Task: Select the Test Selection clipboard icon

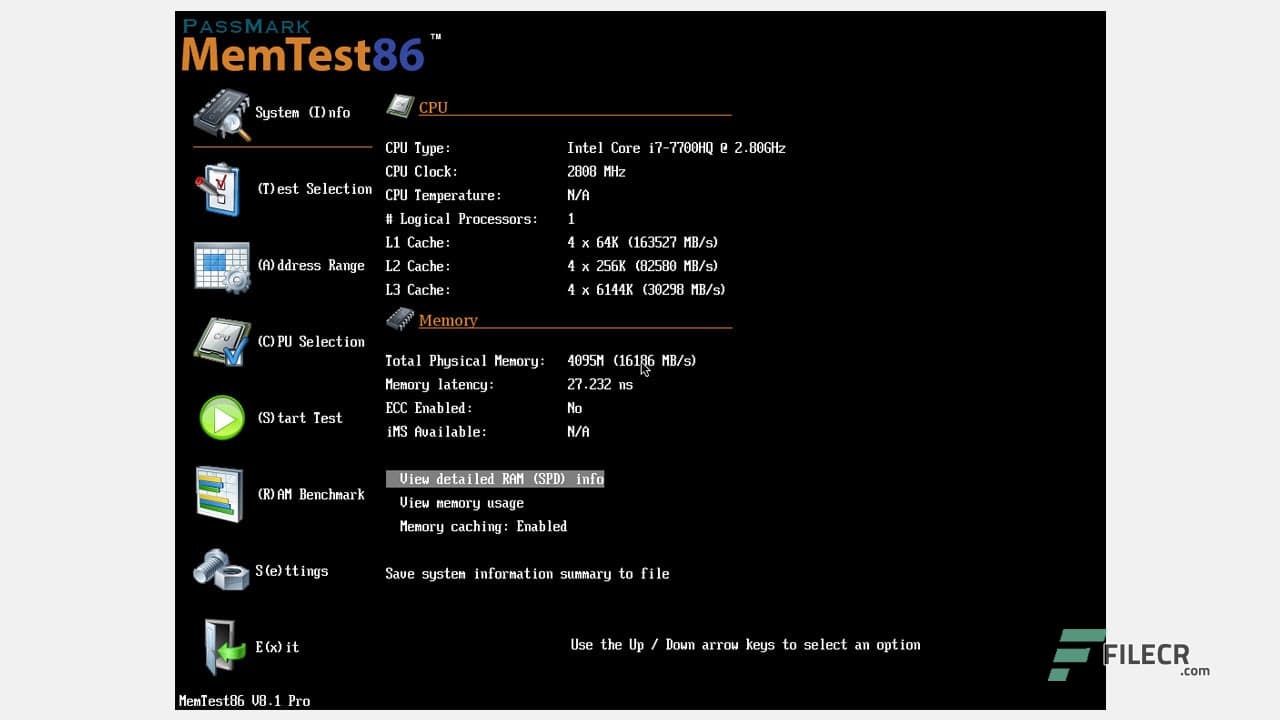Action: (221, 188)
